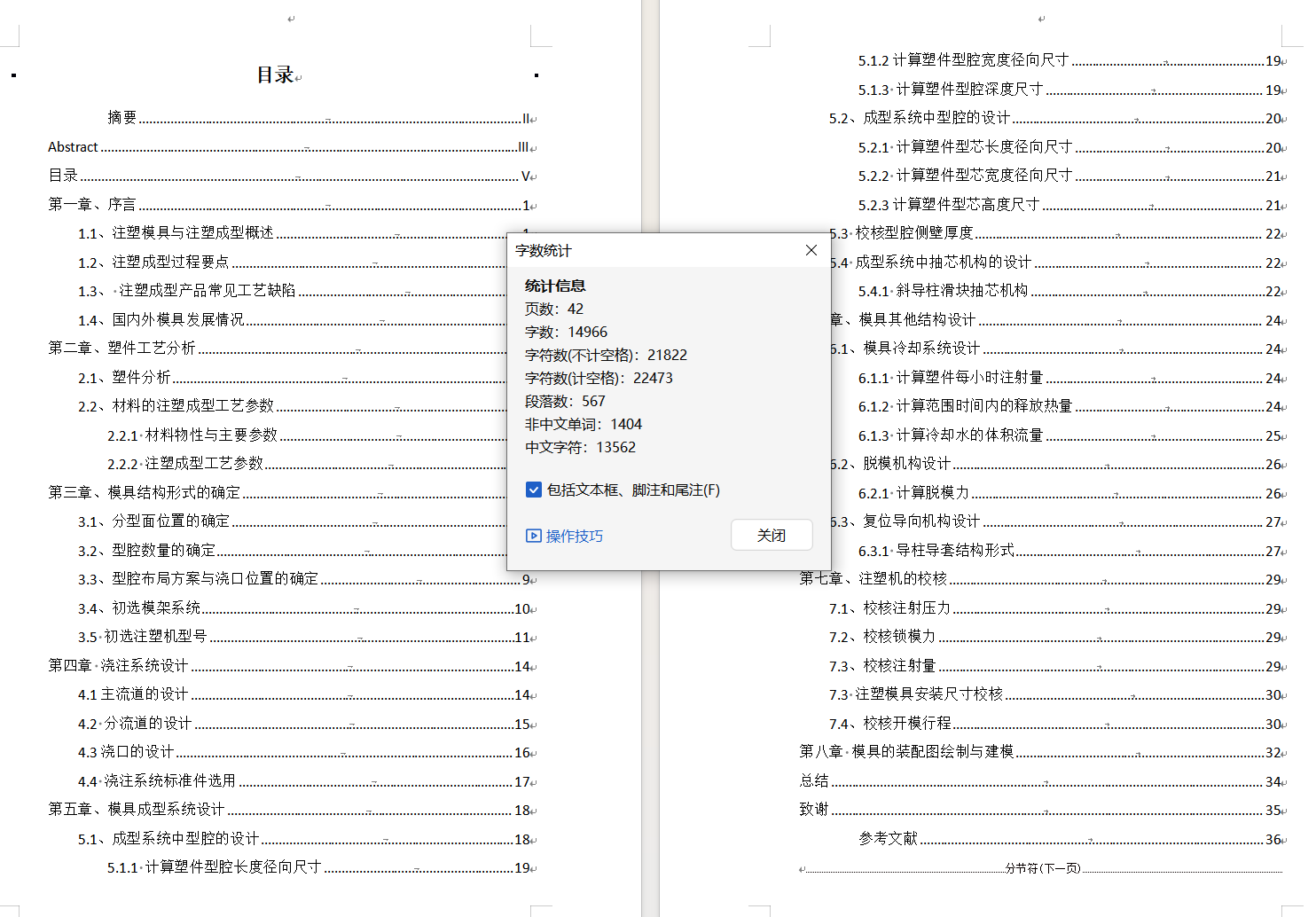1316x917 pixels.
Task: Close the 字数统计 dialog with the X
Action: 811,250
